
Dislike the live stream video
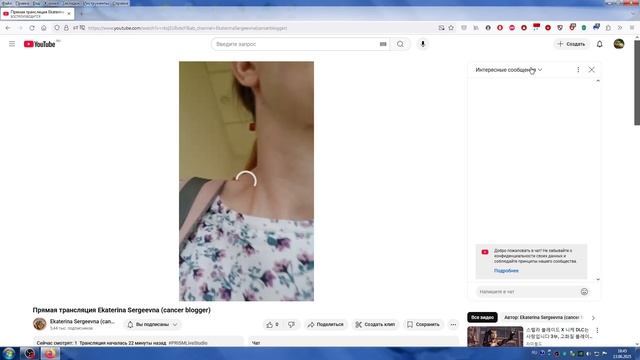click(x=291, y=324)
